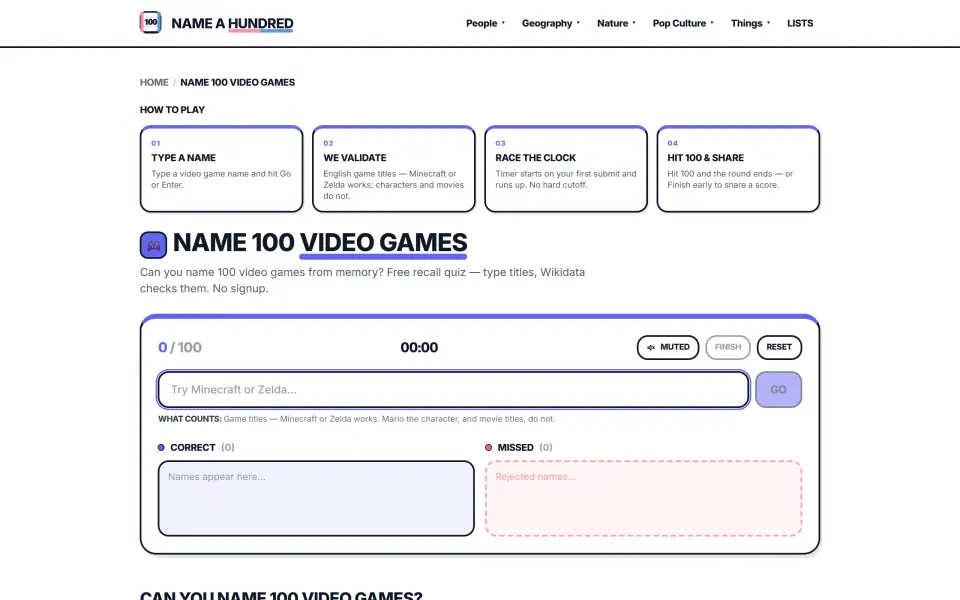Click the HOW TO PLAY heading
Screen dimensions: 960x600
[x=172, y=110]
